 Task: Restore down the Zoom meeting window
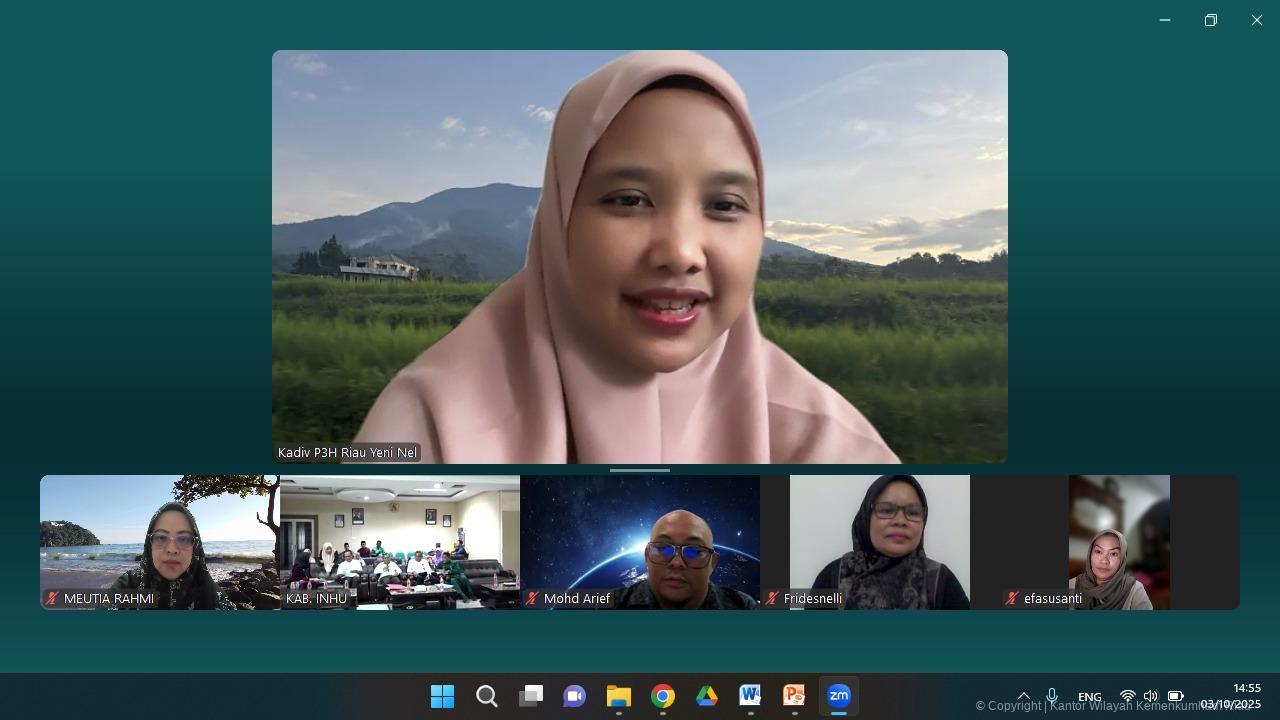pos(1211,20)
